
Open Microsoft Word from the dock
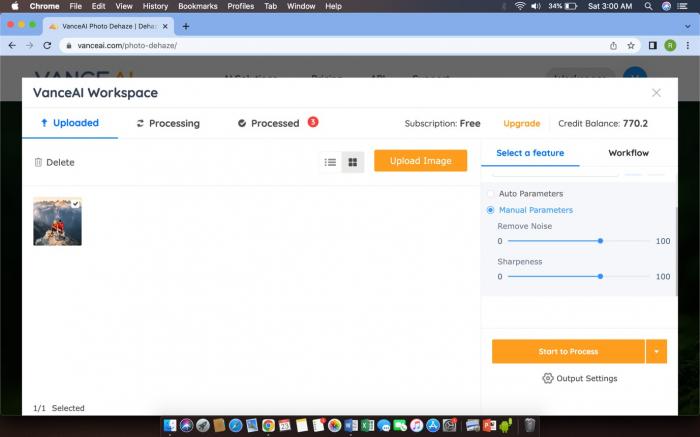[x=351, y=425]
